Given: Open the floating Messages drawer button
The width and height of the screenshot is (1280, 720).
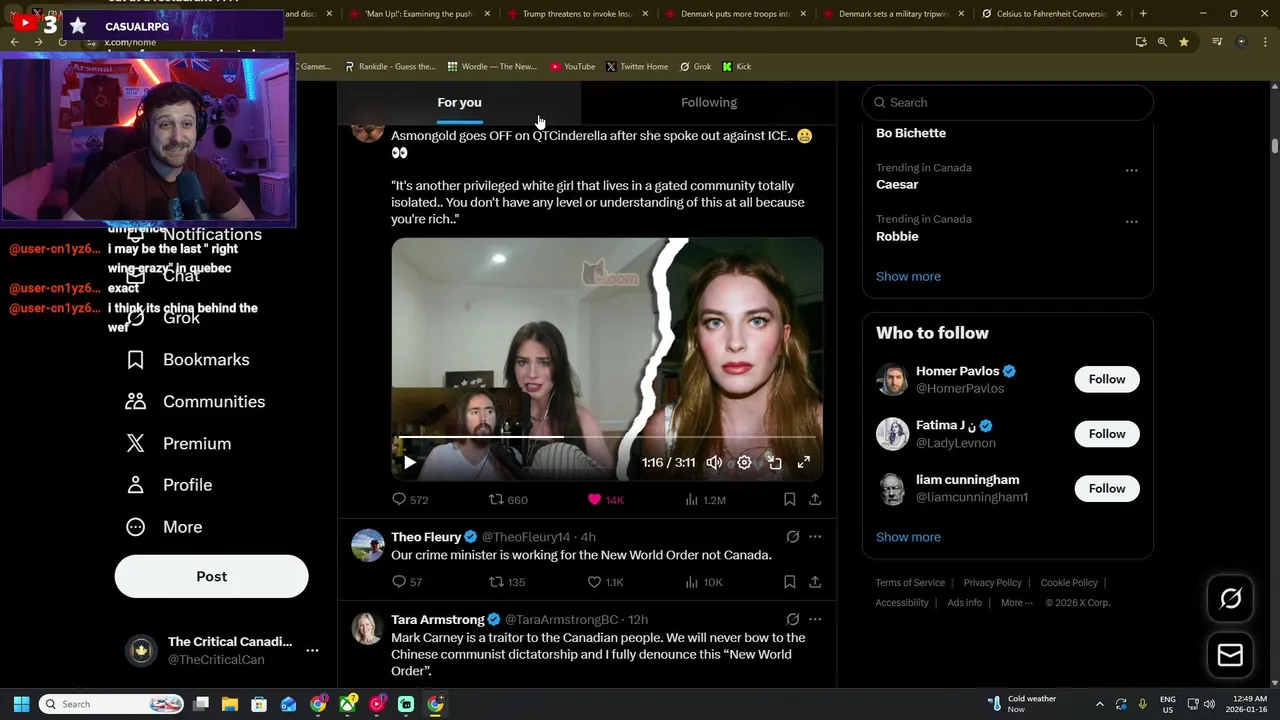Looking at the screenshot, I should pos(1230,655).
